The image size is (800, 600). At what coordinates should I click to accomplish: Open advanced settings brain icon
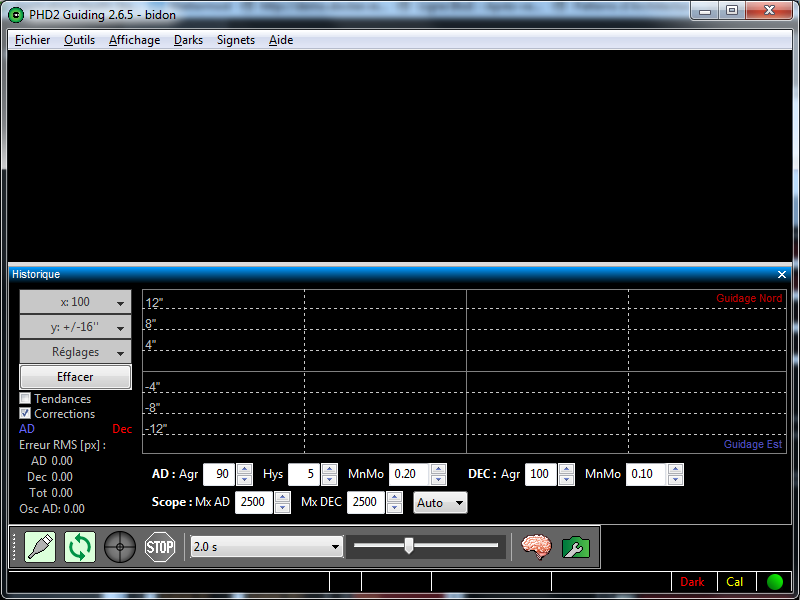point(536,547)
